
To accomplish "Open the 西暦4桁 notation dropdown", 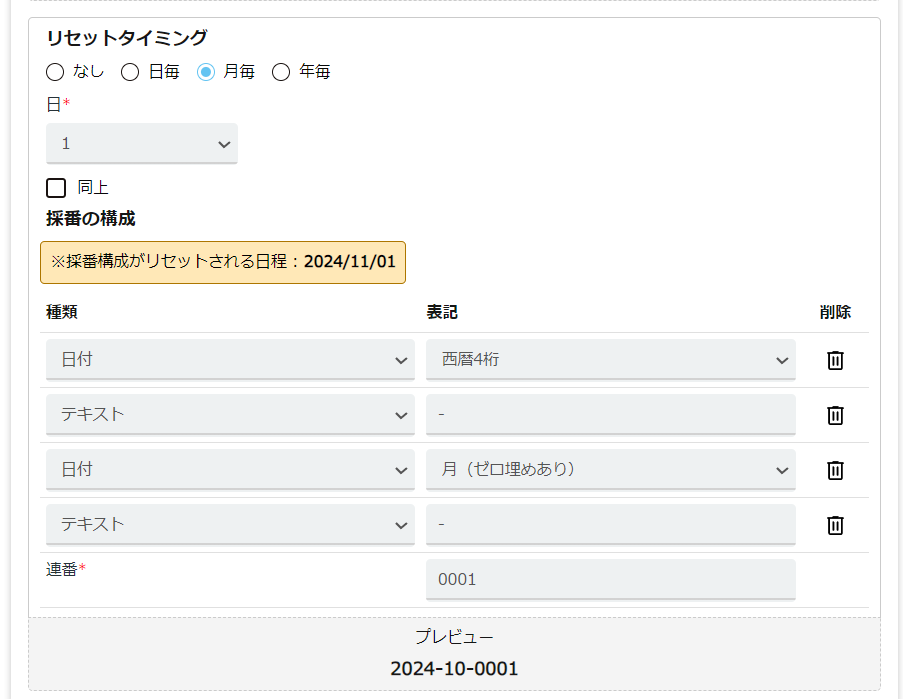I will (x=610, y=360).
